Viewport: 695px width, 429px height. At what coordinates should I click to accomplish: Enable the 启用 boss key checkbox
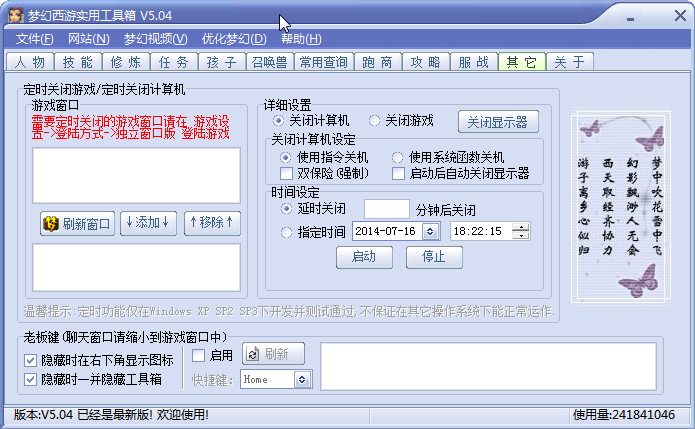(199, 355)
